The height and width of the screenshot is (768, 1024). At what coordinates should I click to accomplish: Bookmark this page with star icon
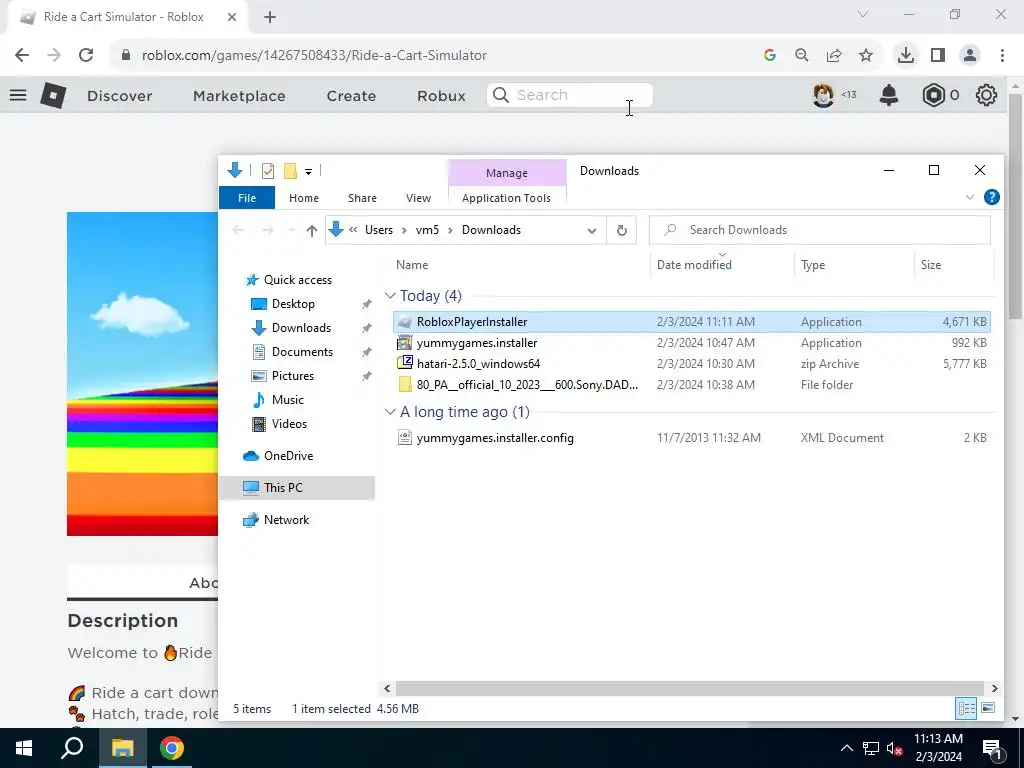click(x=866, y=56)
